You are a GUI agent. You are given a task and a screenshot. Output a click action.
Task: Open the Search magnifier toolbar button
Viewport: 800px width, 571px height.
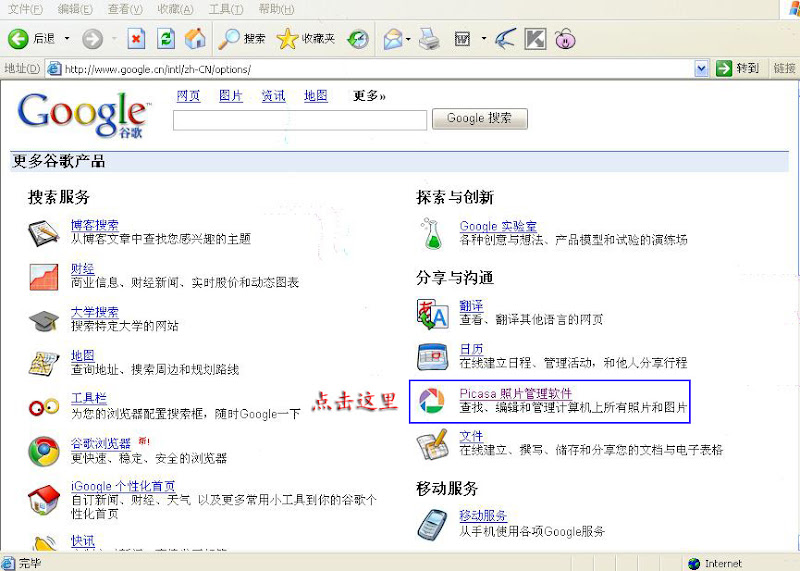[241, 39]
